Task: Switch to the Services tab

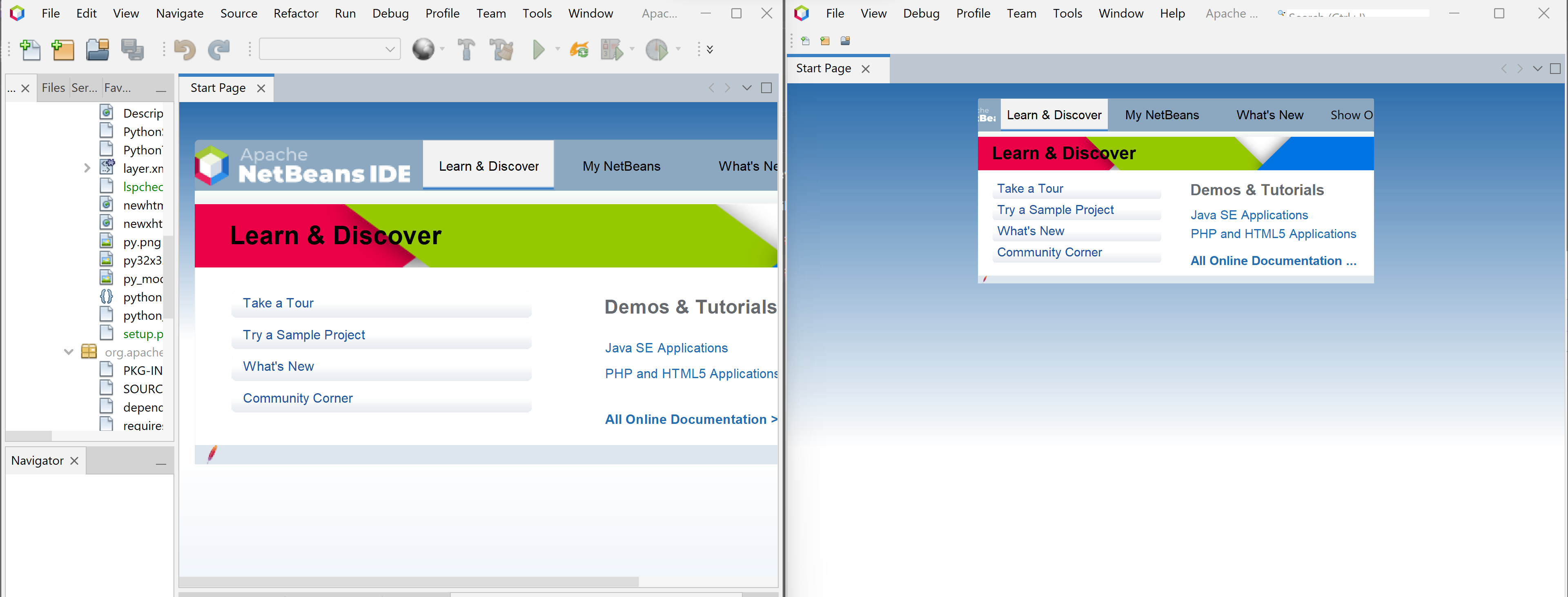Action: (84, 88)
